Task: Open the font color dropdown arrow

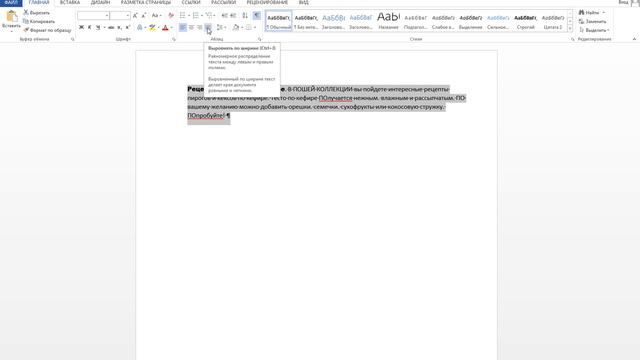Action: pyautogui.click(x=171, y=27)
